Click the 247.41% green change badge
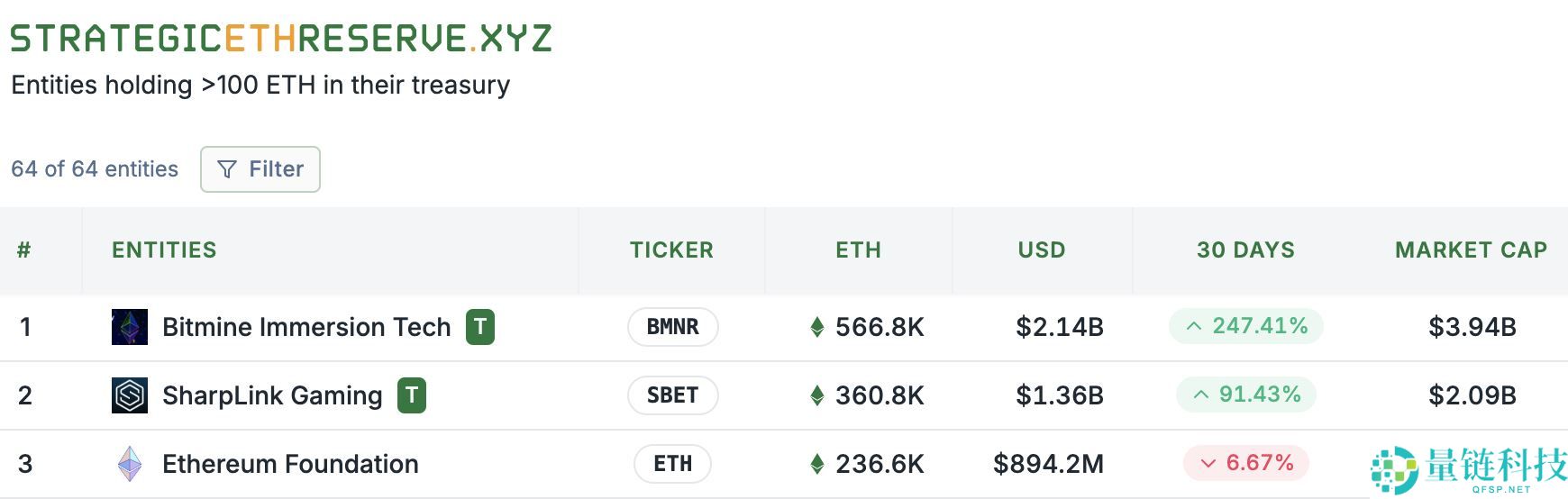The width and height of the screenshot is (1568, 499). tap(1246, 326)
